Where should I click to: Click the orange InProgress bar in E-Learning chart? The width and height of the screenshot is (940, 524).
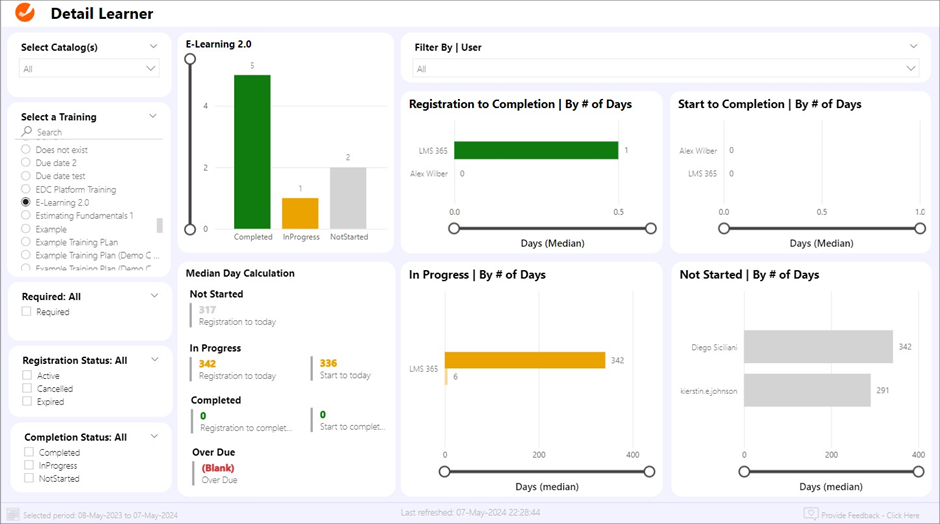(300, 213)
